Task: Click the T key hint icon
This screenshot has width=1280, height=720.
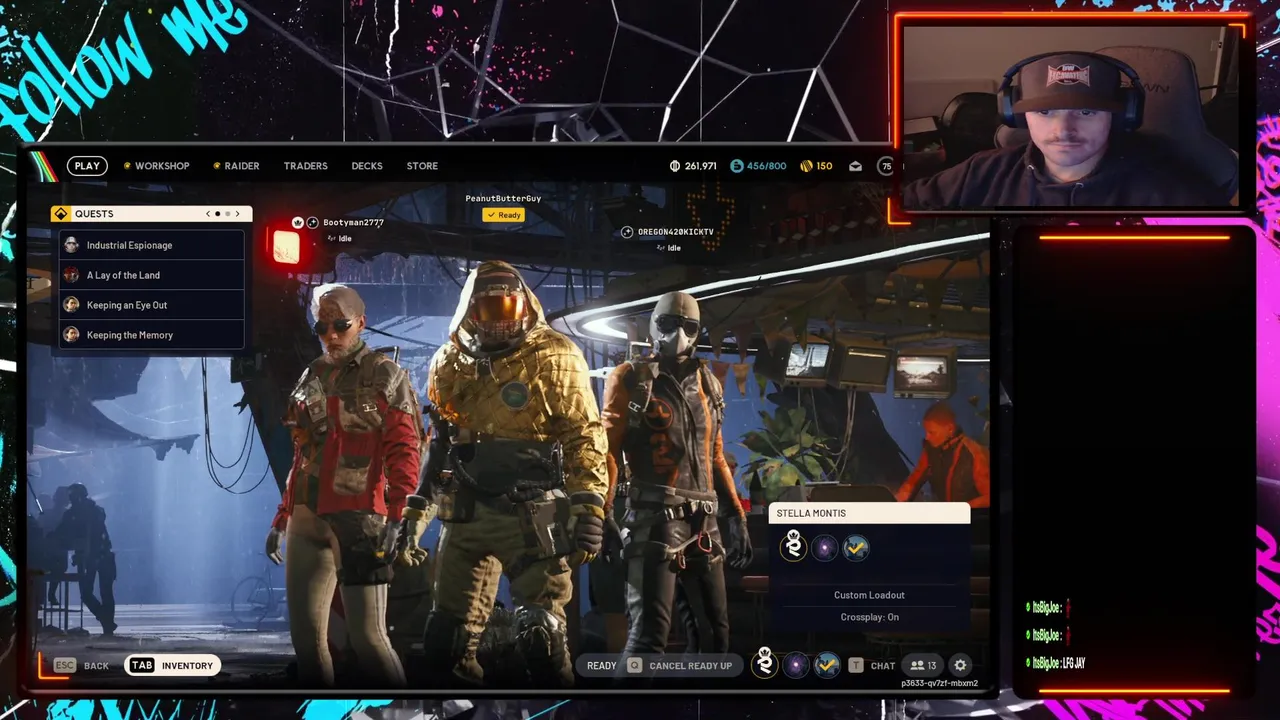Action: tap(856, 666)
